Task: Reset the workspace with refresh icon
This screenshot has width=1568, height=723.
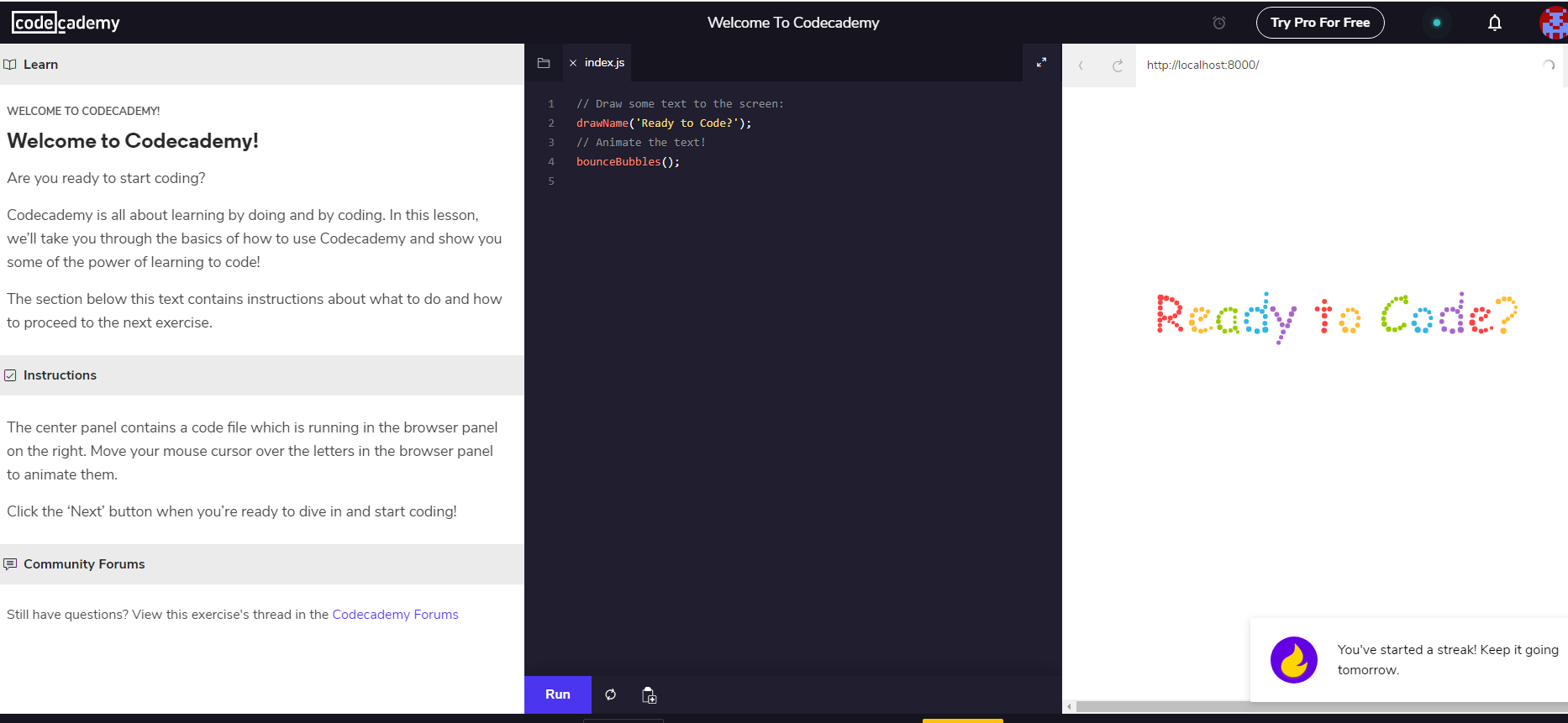Action: pos(611,694)
